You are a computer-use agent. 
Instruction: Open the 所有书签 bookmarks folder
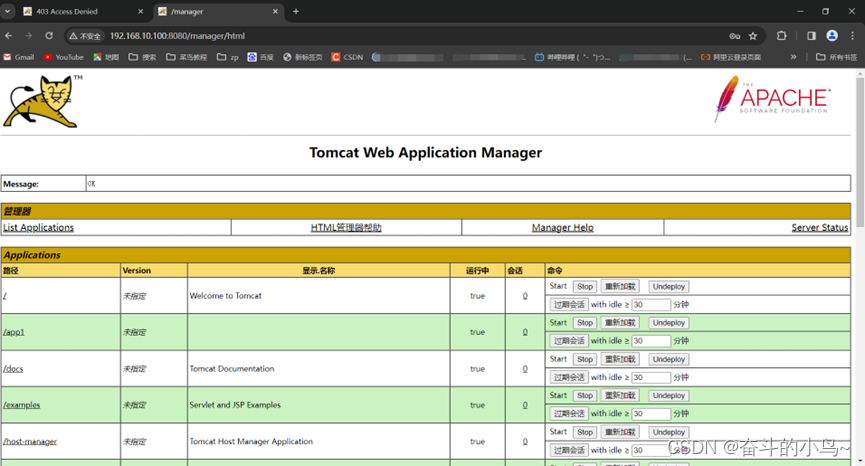point(836,57)
